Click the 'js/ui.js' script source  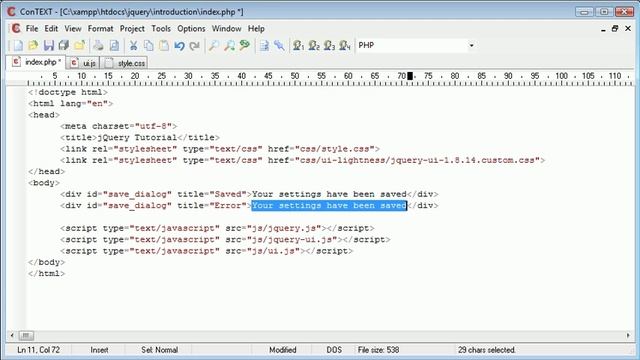point(273,251)
